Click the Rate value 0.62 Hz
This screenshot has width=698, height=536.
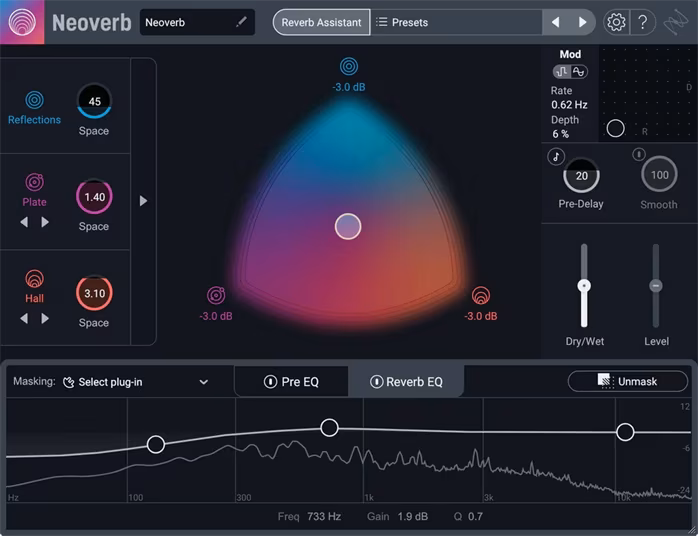click(569, 105)
